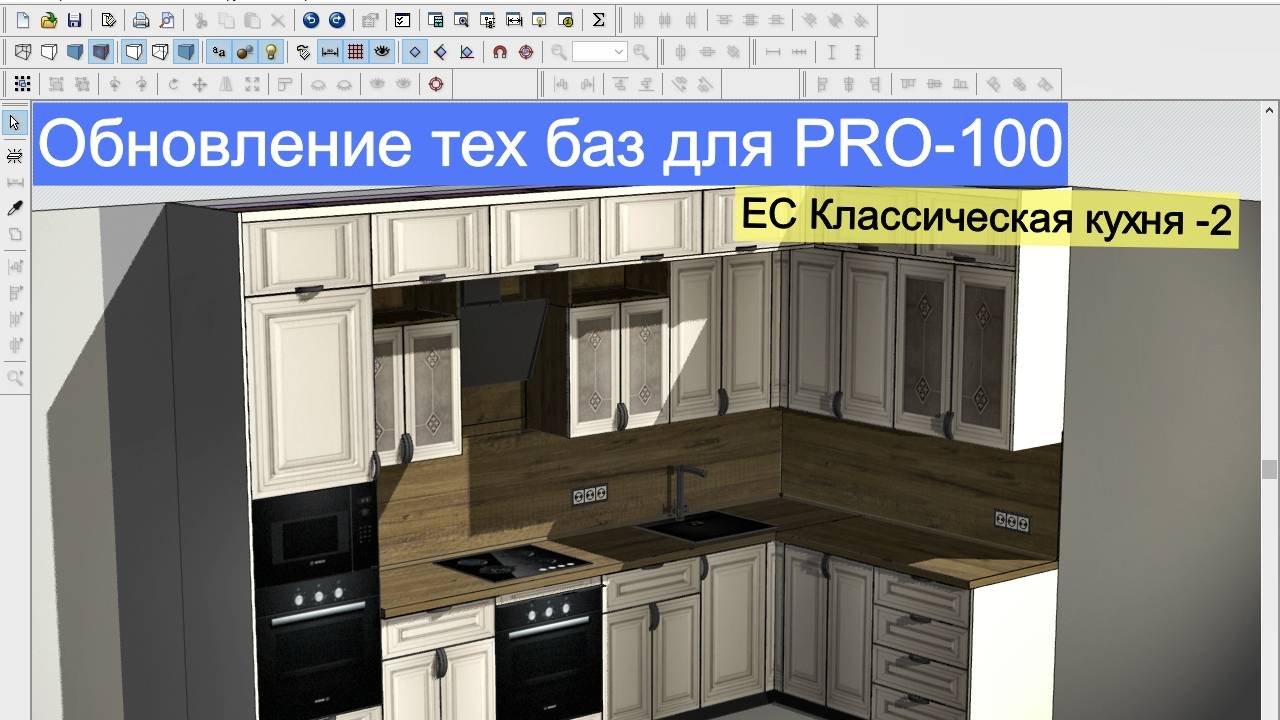Open the structure tree window icon
Image resolution: width=1280 pixels, height=720 pixels.
(487, 20)
